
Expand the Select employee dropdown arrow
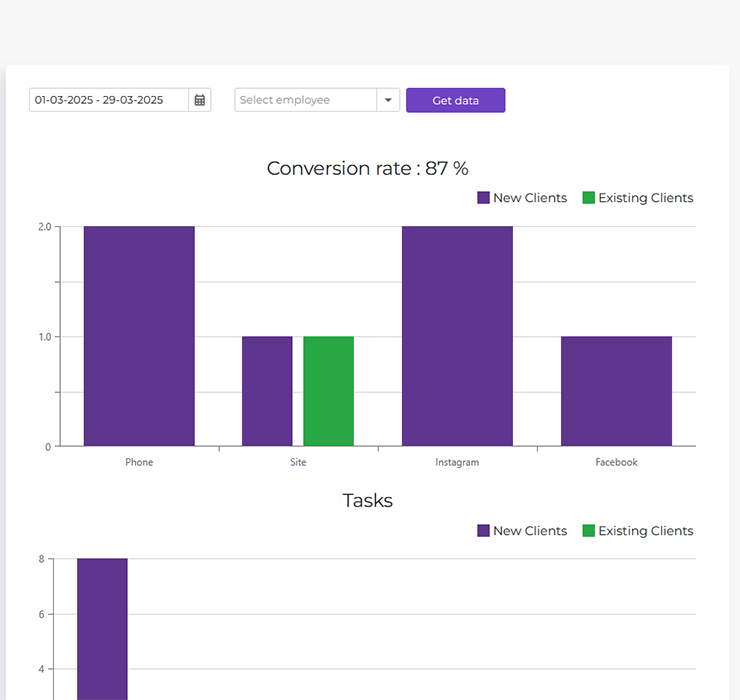(388, 100)
